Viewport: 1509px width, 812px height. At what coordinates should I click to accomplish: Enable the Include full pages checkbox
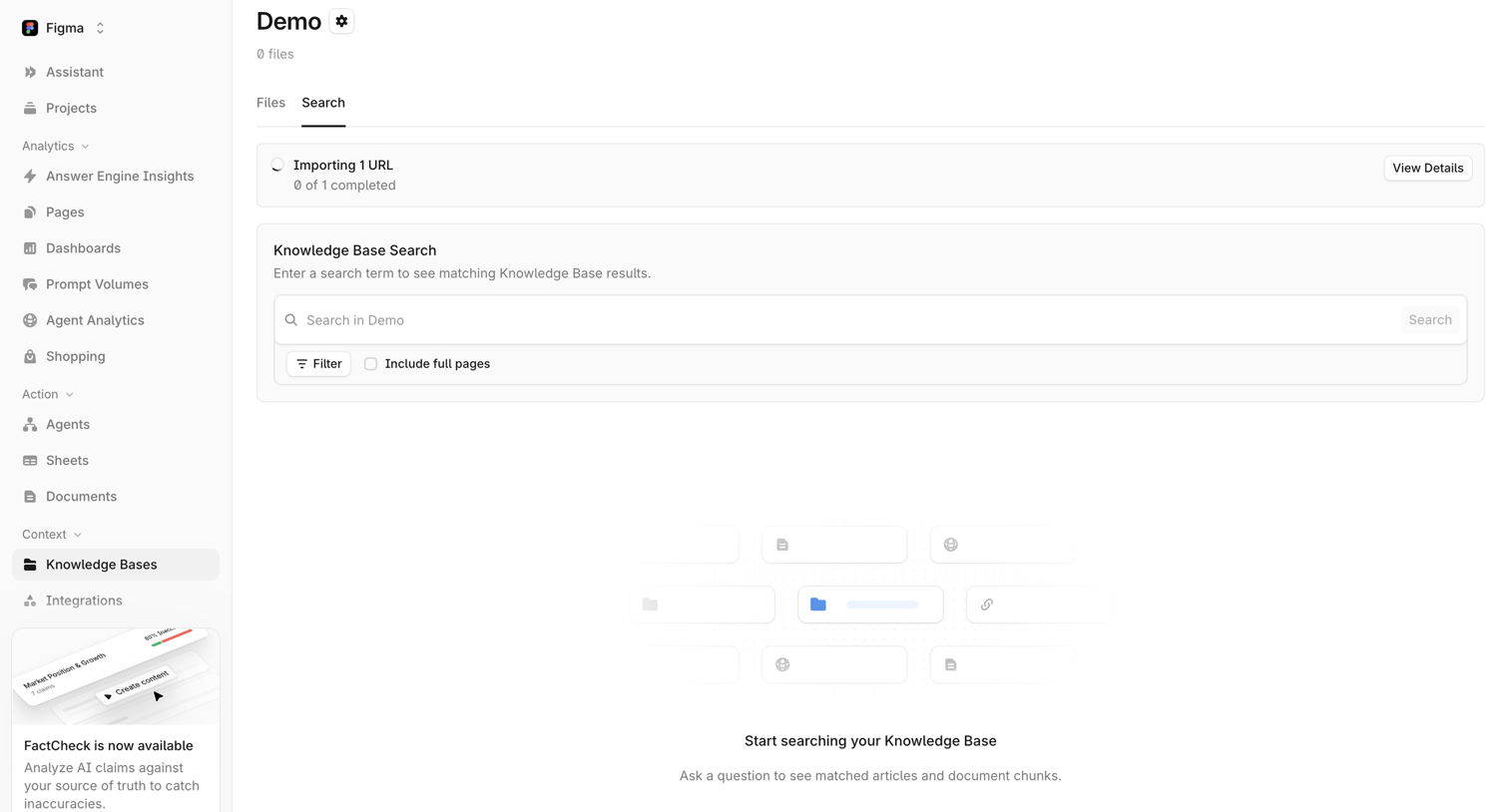click(371, 364)
